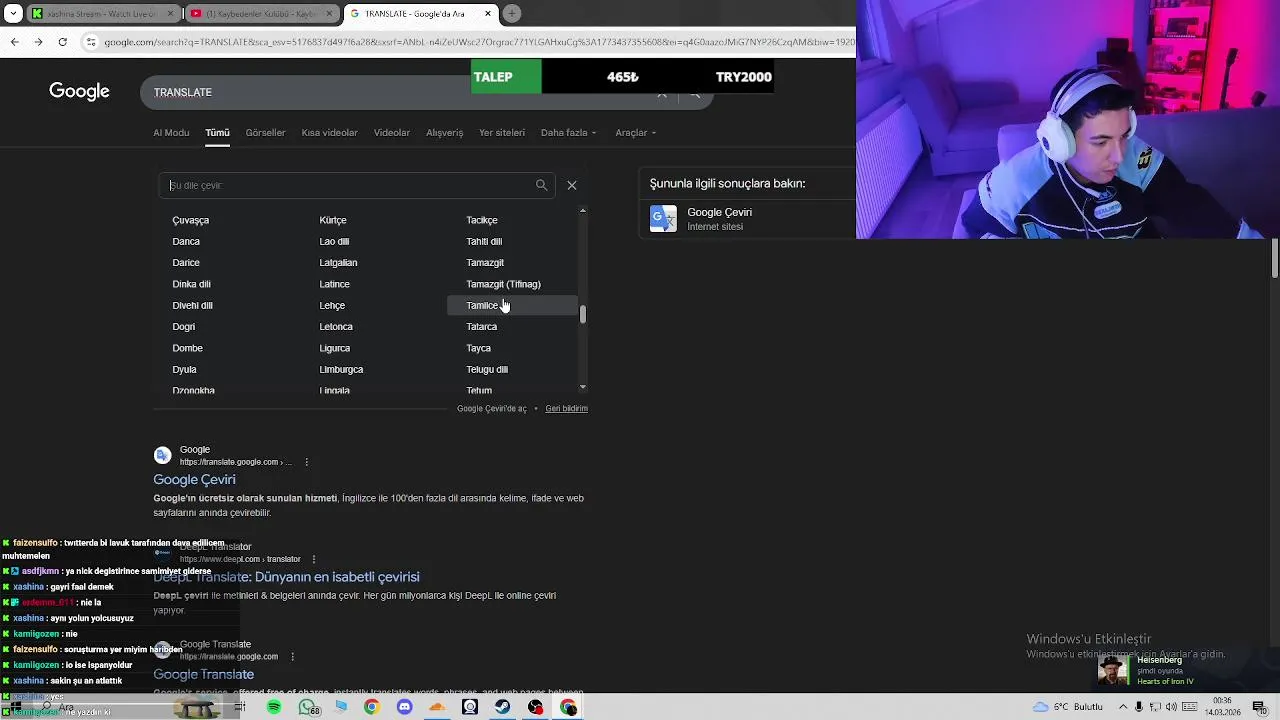
Task: Select Latince language
Action: click(x=334, y=284)
